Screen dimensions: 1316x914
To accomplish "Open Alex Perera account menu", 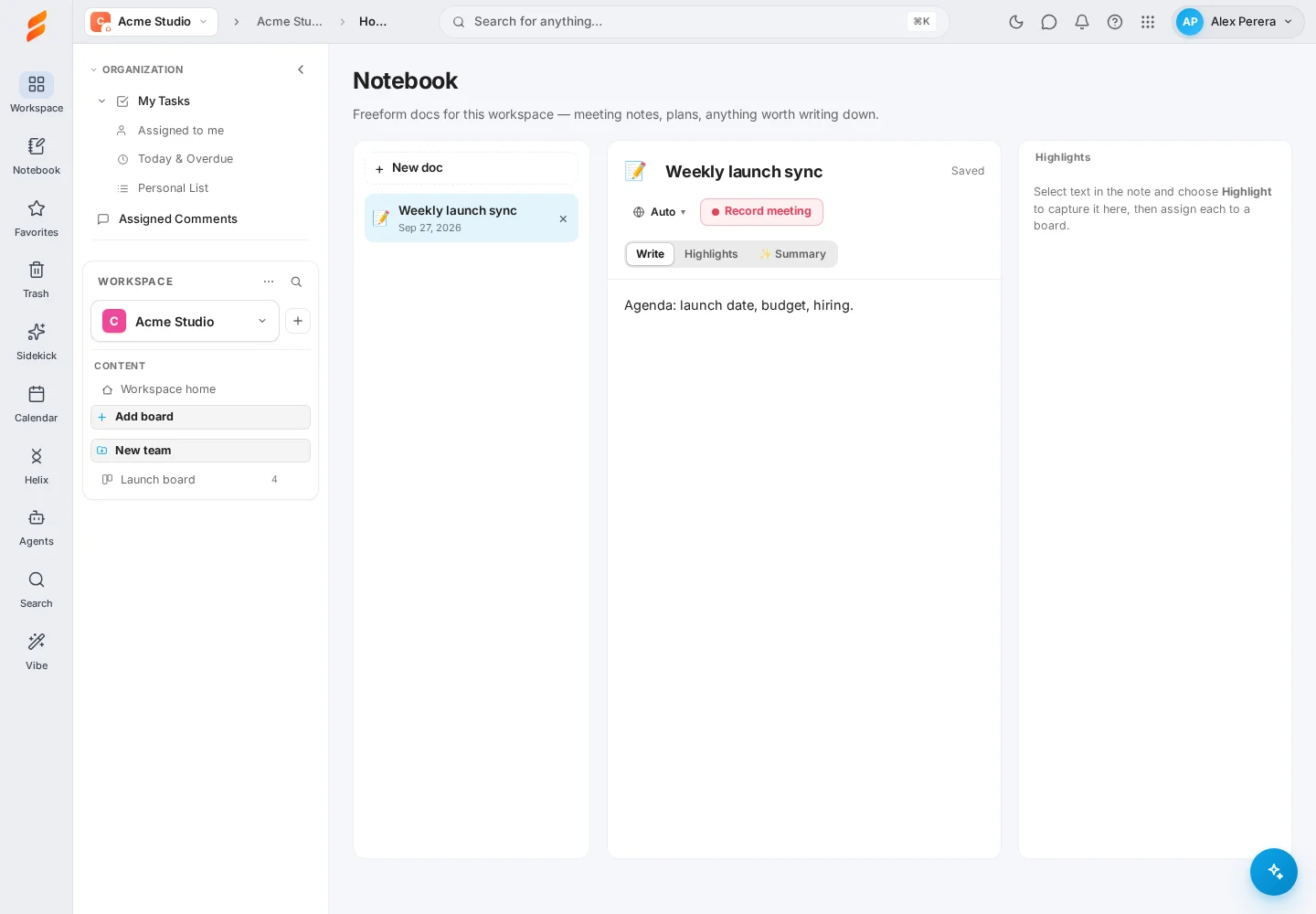I will [x=1238, y=22].
